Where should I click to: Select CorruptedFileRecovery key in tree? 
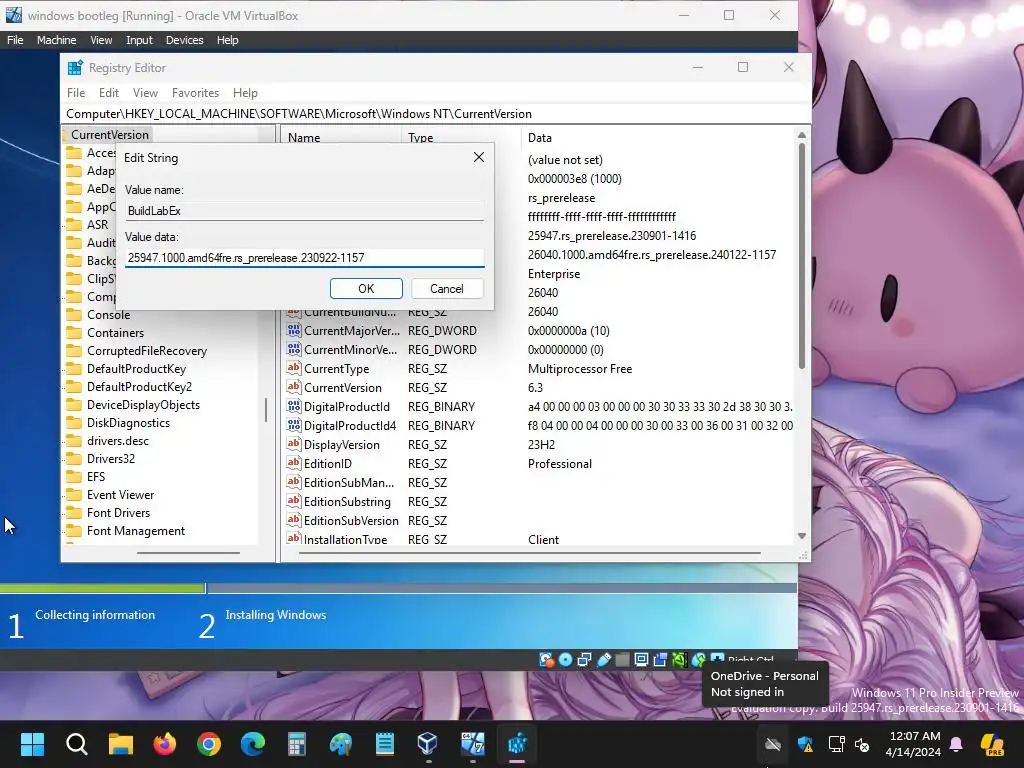(x=147, y=351)
